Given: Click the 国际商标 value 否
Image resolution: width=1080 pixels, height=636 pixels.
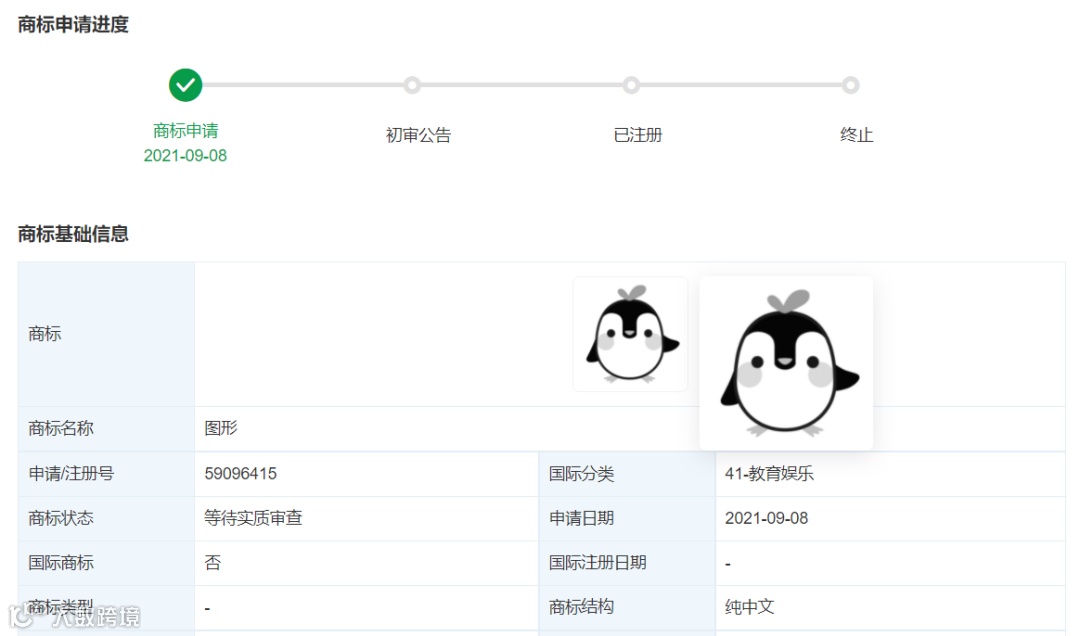Looking at the screenshot, I should pos(213,563).
